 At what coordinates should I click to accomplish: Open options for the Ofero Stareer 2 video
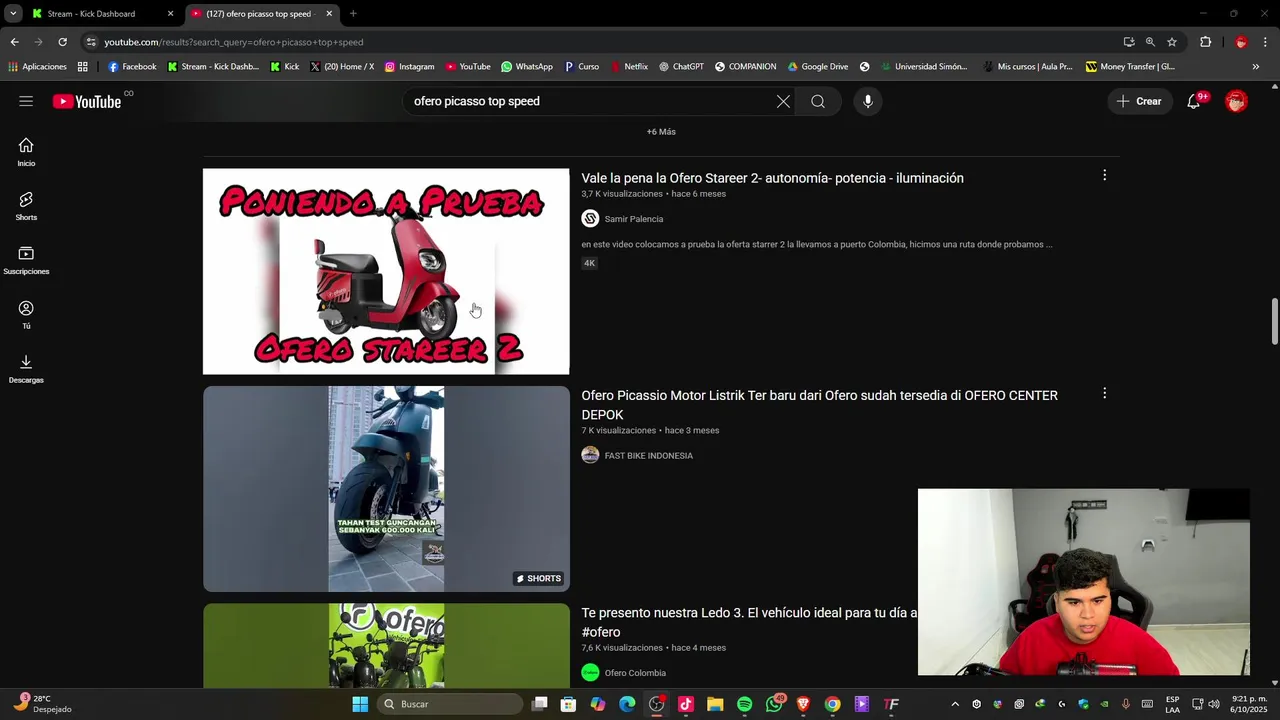(x=1104, y=175)
